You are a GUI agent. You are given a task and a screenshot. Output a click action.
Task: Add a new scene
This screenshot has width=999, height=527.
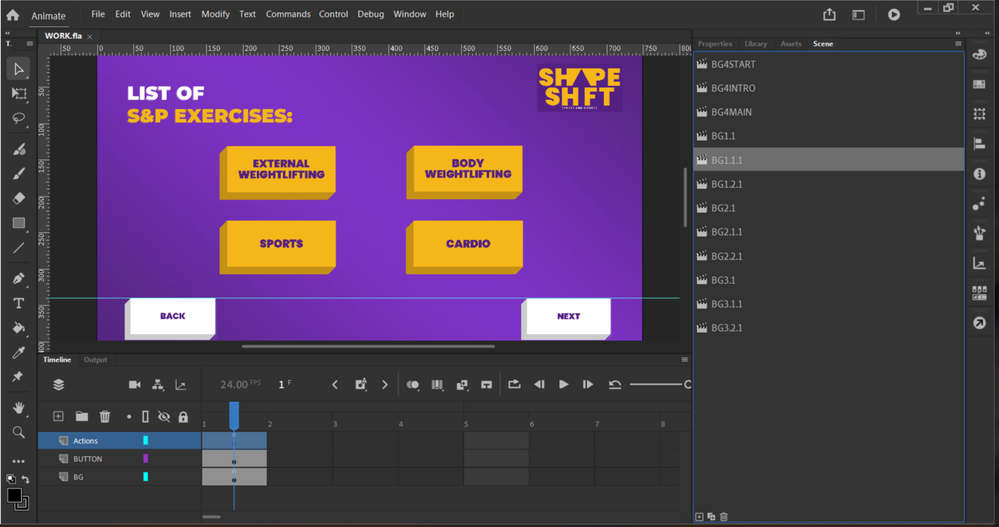[700, 517]
